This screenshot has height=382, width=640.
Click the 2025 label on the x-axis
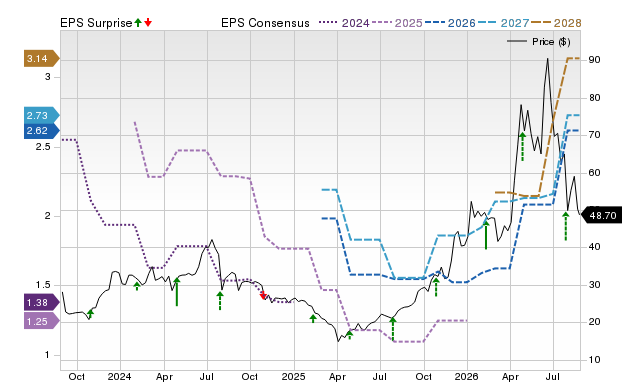pos(293,376)
